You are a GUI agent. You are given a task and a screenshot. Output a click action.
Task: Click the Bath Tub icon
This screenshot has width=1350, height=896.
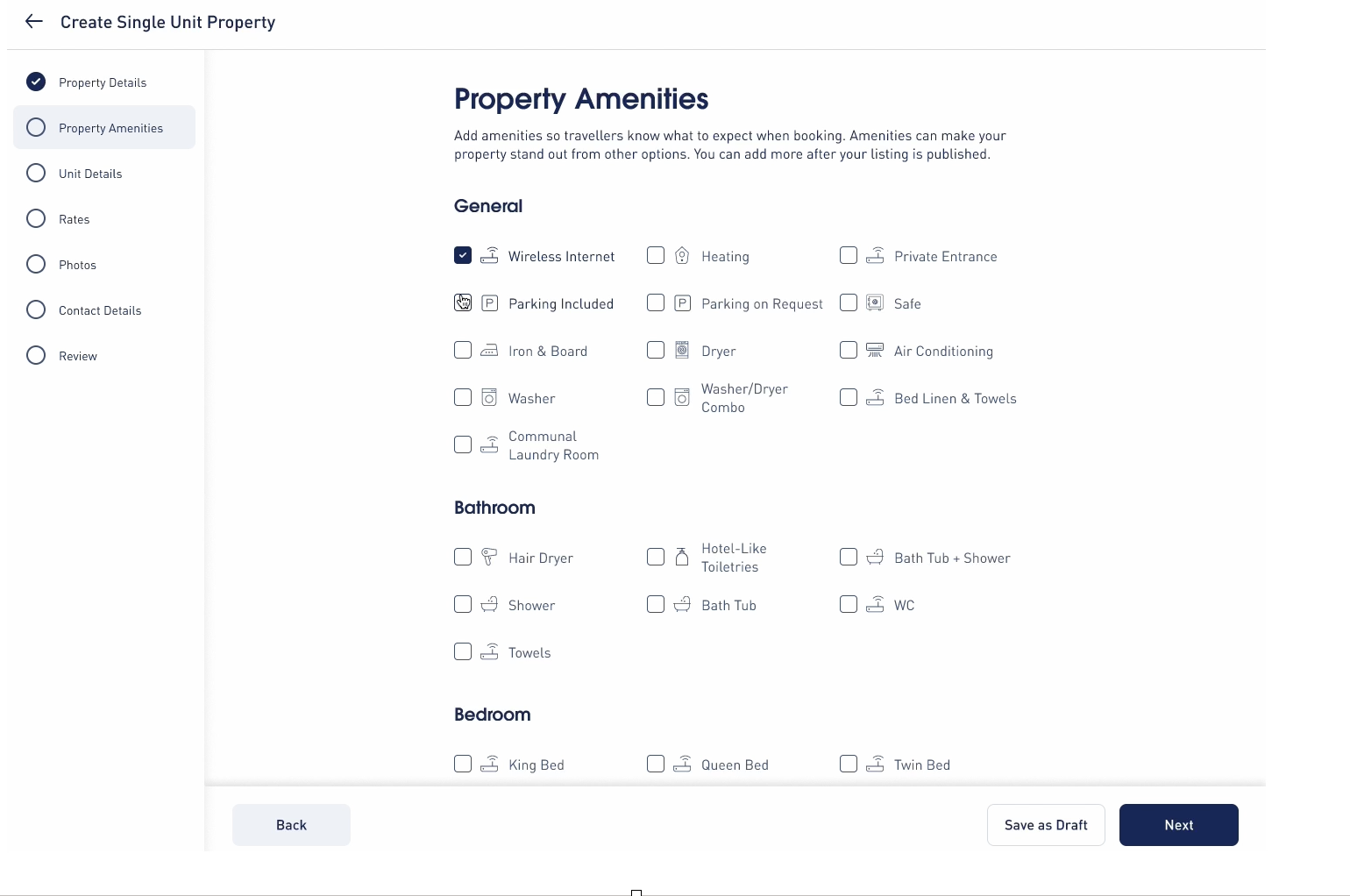coord(682,604)
